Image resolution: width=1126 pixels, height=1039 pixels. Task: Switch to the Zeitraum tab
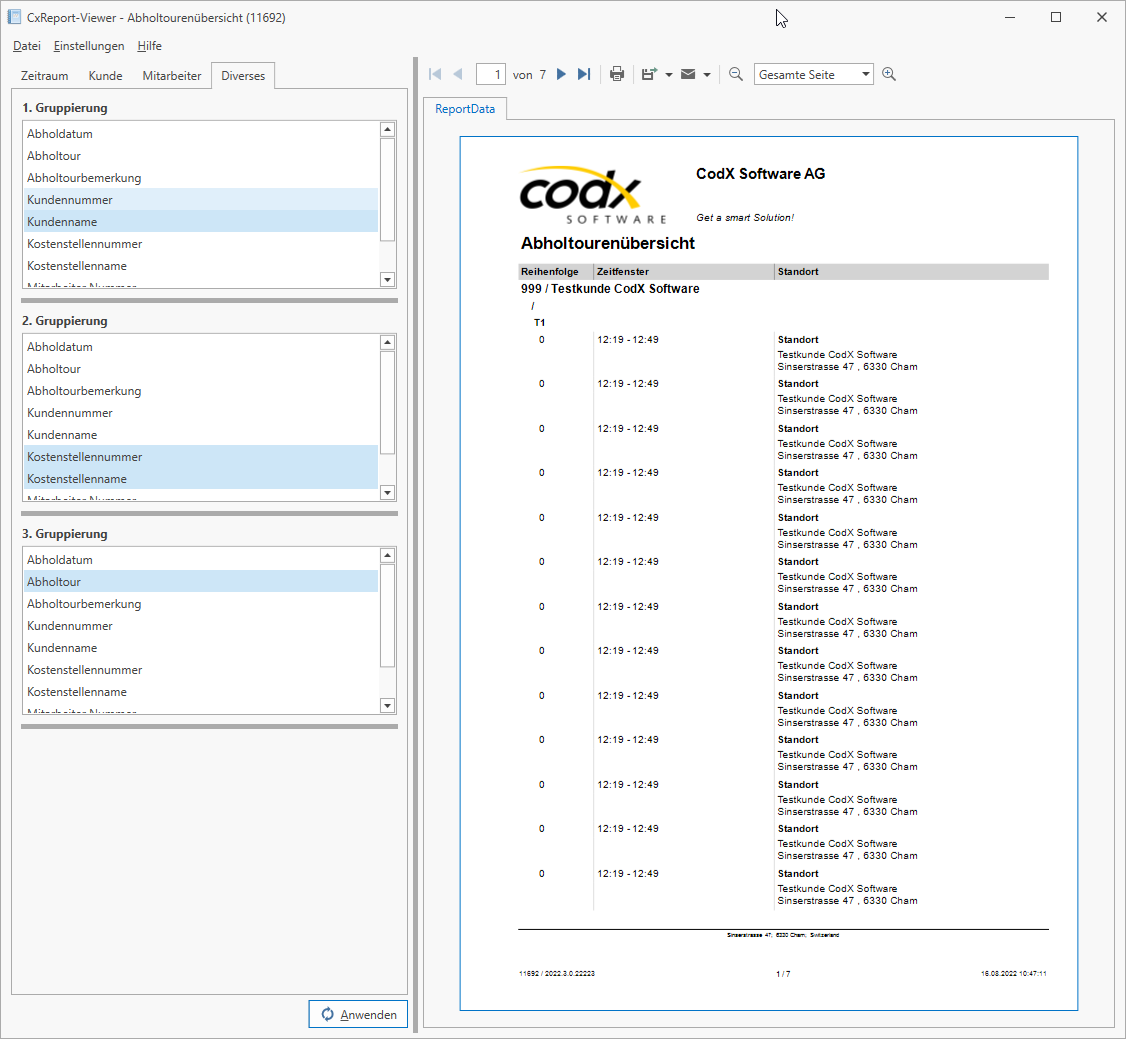click(x=44, y=75)
